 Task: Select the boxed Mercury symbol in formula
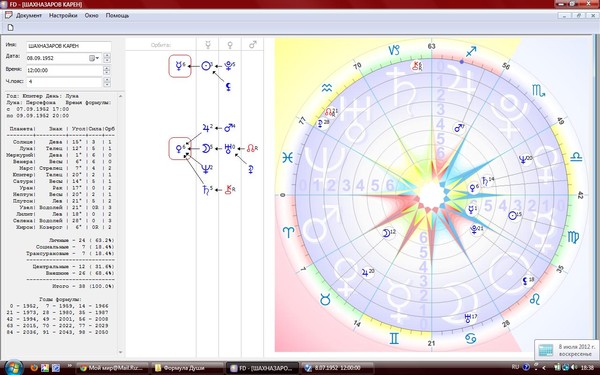coord(180,66)
